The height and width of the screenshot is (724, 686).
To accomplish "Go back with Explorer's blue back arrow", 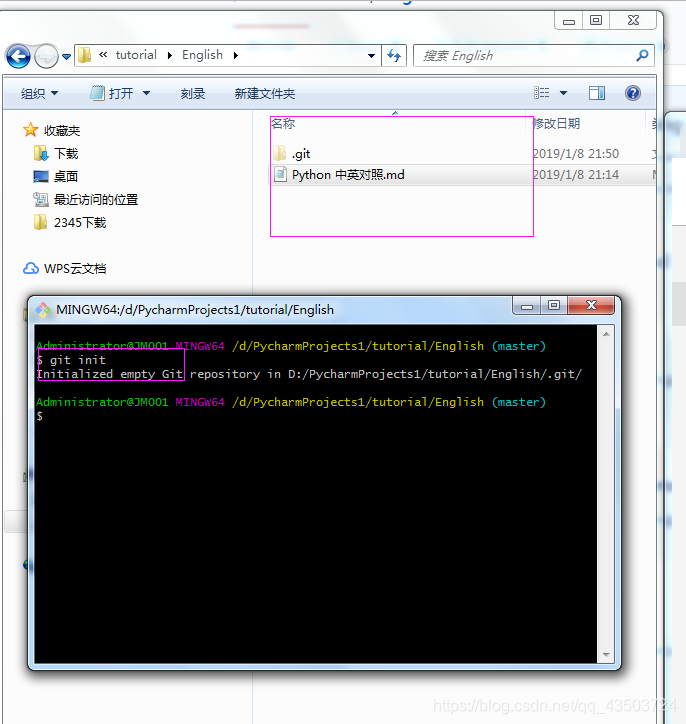I will click(18, 56).
